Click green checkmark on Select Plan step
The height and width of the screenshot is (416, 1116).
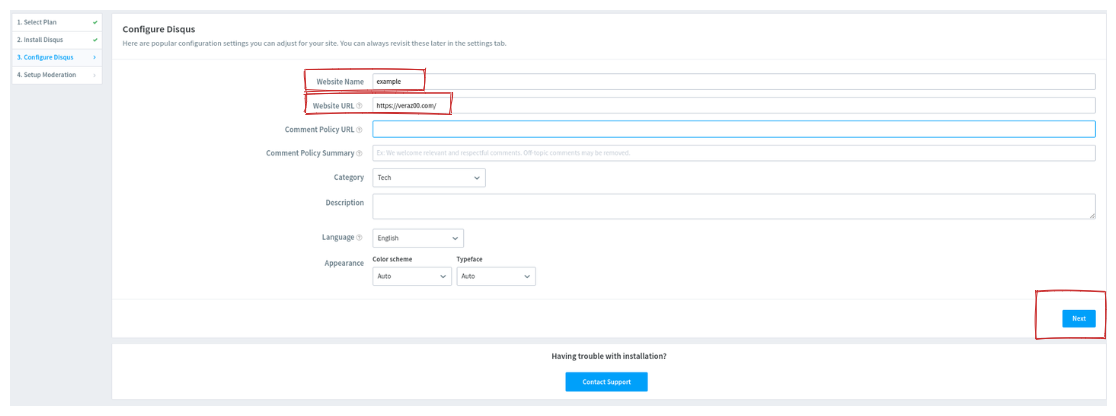tap(95, 22)
